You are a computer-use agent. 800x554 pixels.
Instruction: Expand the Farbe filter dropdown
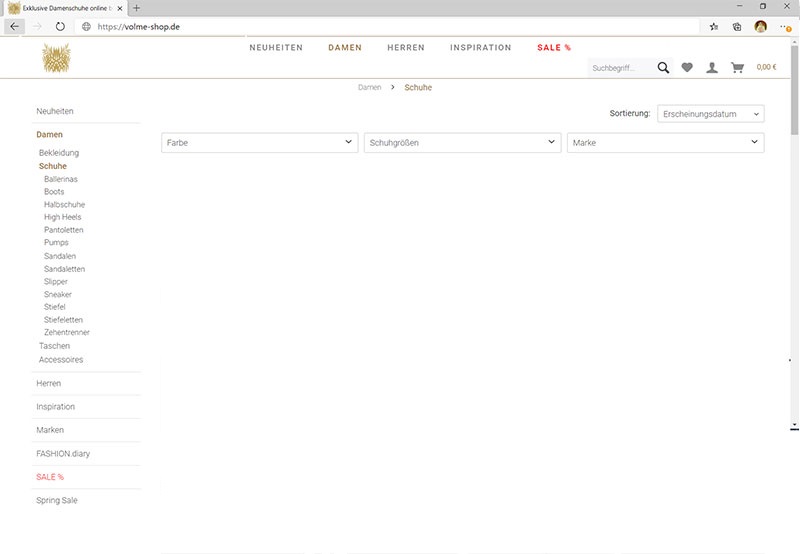[x=259, y=143]
